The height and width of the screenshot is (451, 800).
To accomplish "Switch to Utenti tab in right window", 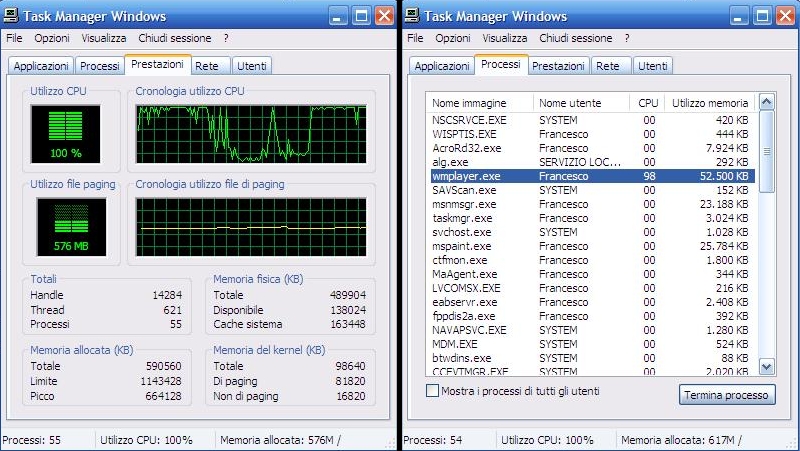I will (653, 66).
